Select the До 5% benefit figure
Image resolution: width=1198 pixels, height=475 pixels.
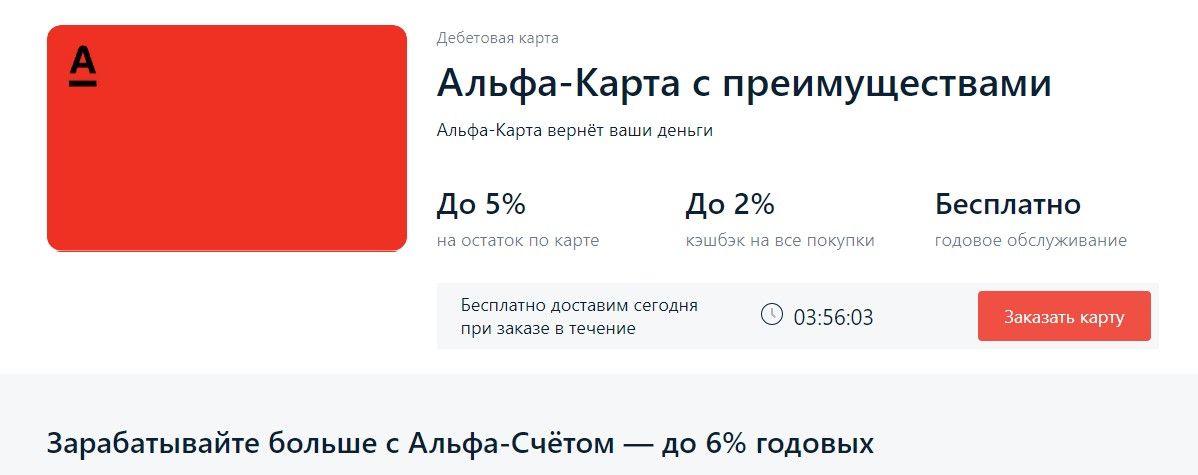click(481, 205)
